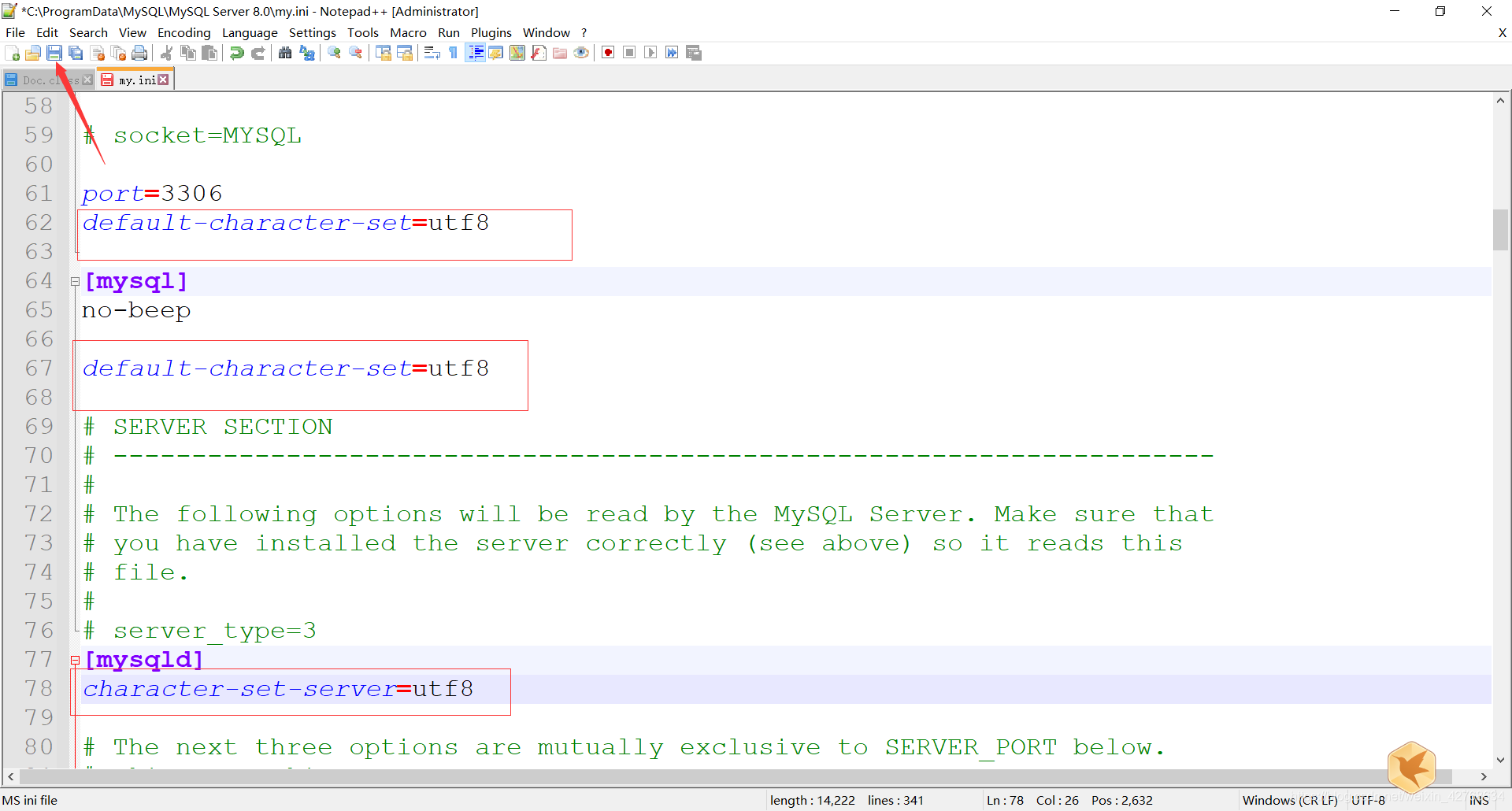The height and width of the screenshot is (811, 1512).
Task: Toggle the Document Map icon
Action: [x=517, y=53]
